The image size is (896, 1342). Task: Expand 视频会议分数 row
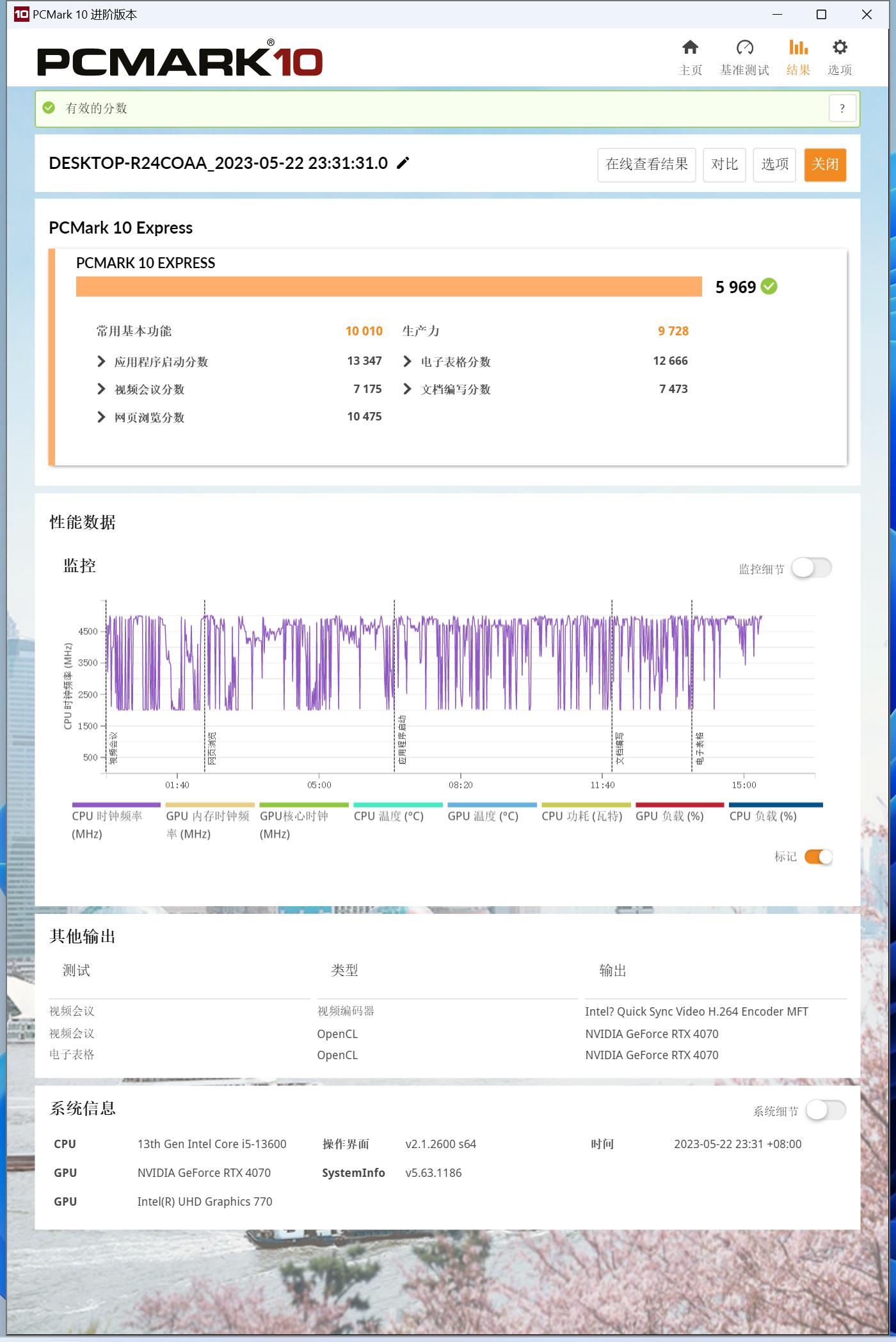pos(101,389)
